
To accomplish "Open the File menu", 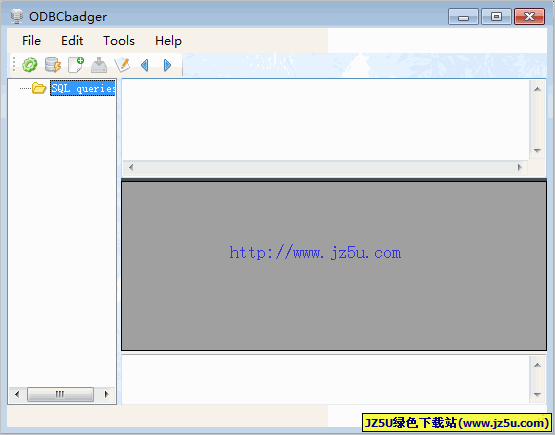I will click(x=31, y=41).
